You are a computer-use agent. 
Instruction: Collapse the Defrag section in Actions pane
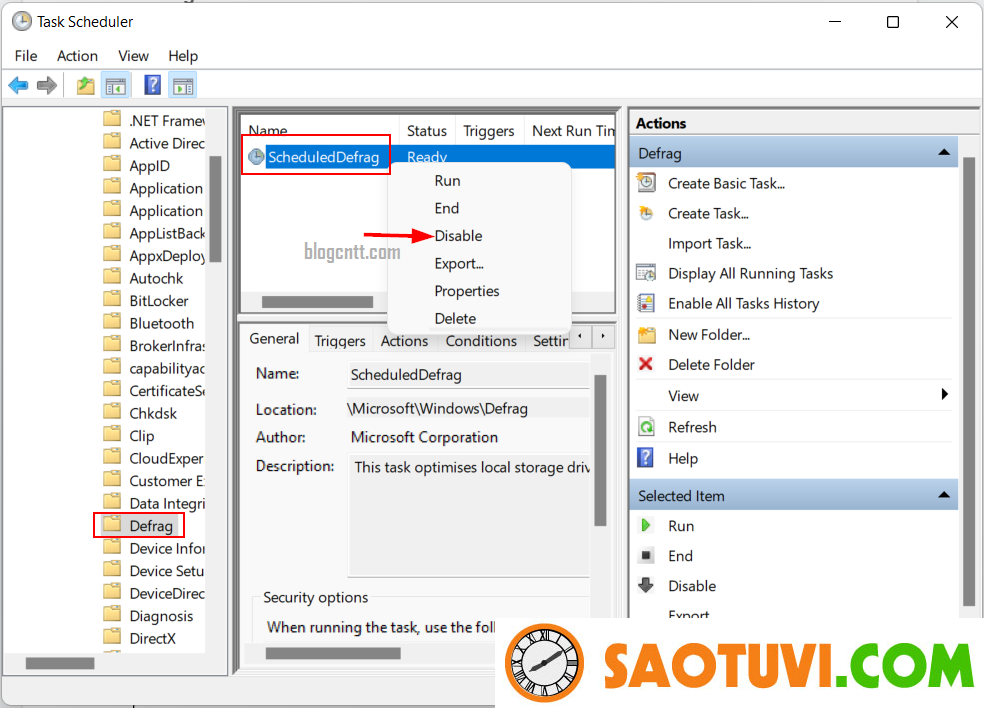click(x=943, y=153)
